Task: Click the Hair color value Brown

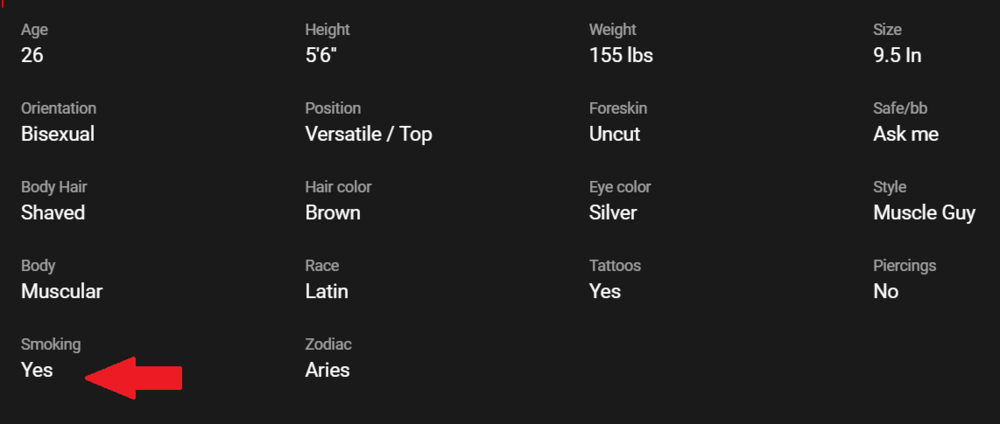Action: point(333,213)
